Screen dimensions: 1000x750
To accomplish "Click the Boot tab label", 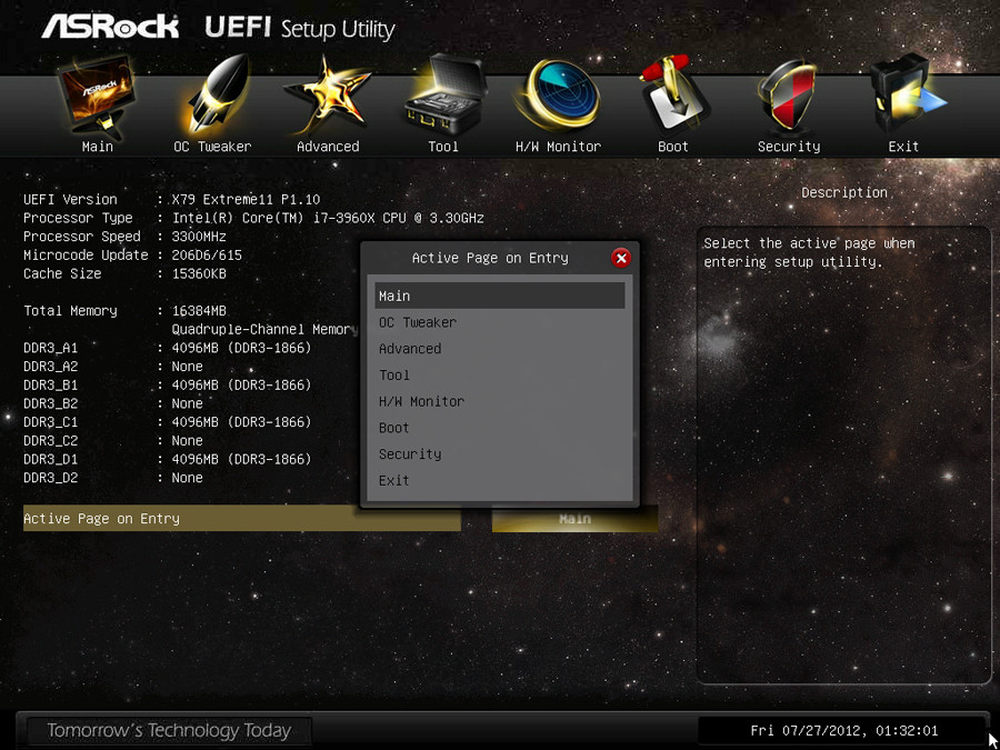I will tap(673, 147).
